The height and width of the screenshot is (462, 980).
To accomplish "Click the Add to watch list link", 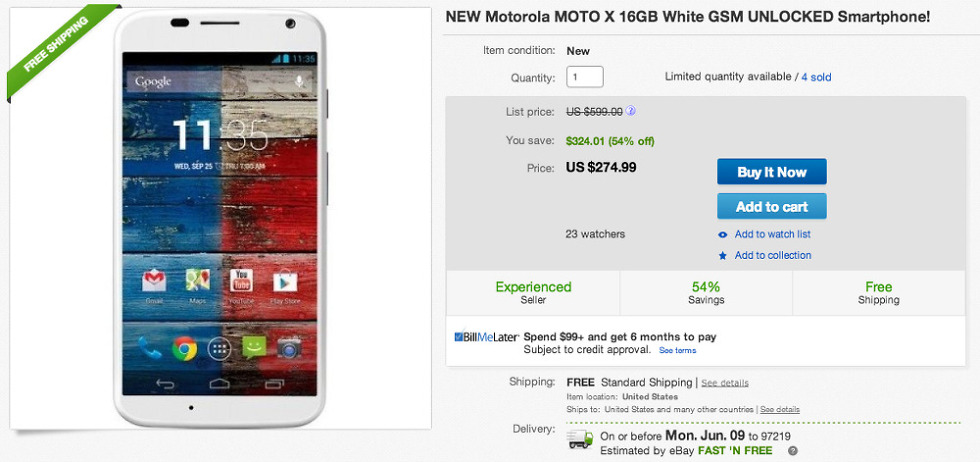I will [x=772, y=234].
